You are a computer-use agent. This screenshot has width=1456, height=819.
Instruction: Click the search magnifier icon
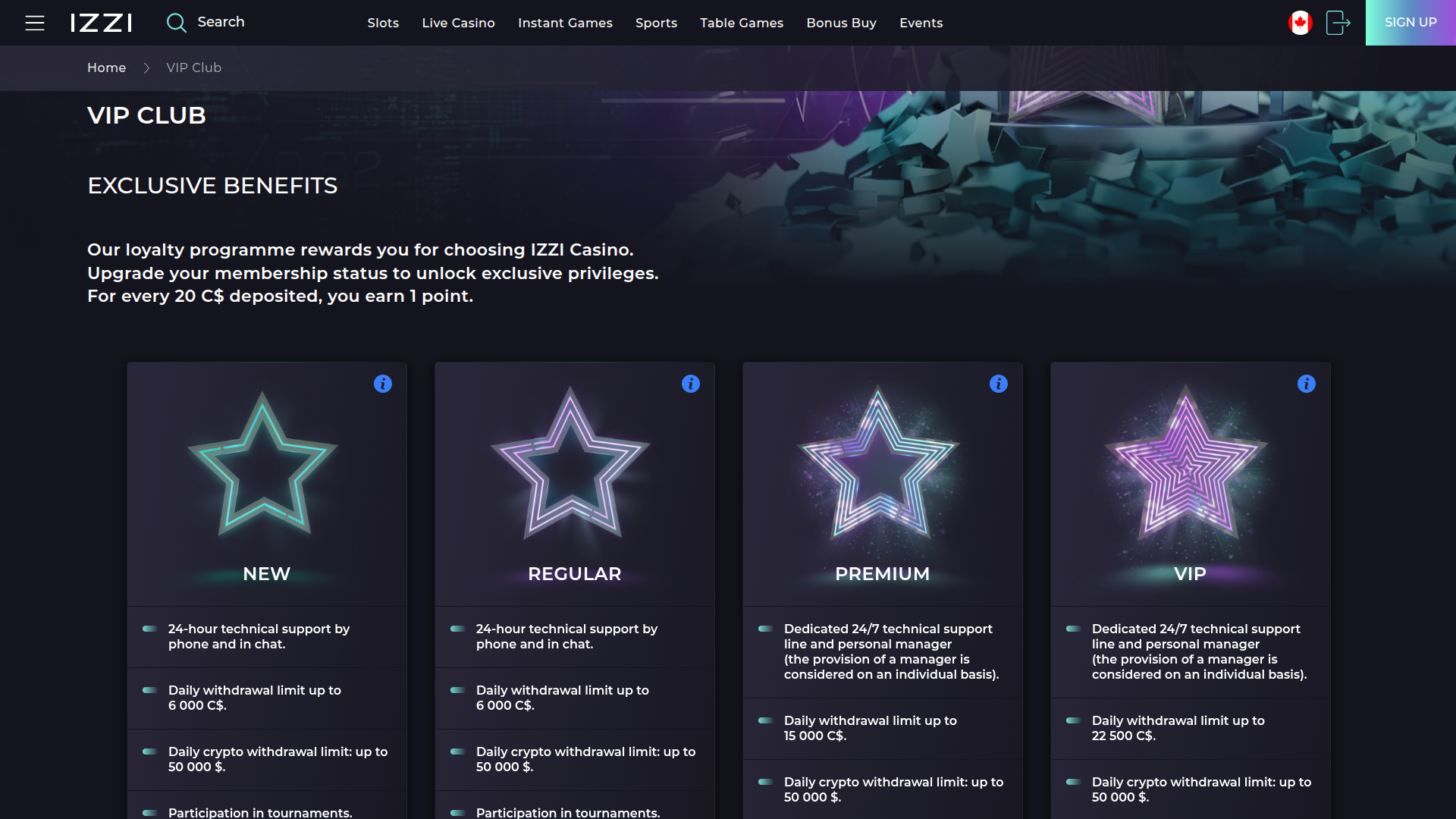coord(176,23)
